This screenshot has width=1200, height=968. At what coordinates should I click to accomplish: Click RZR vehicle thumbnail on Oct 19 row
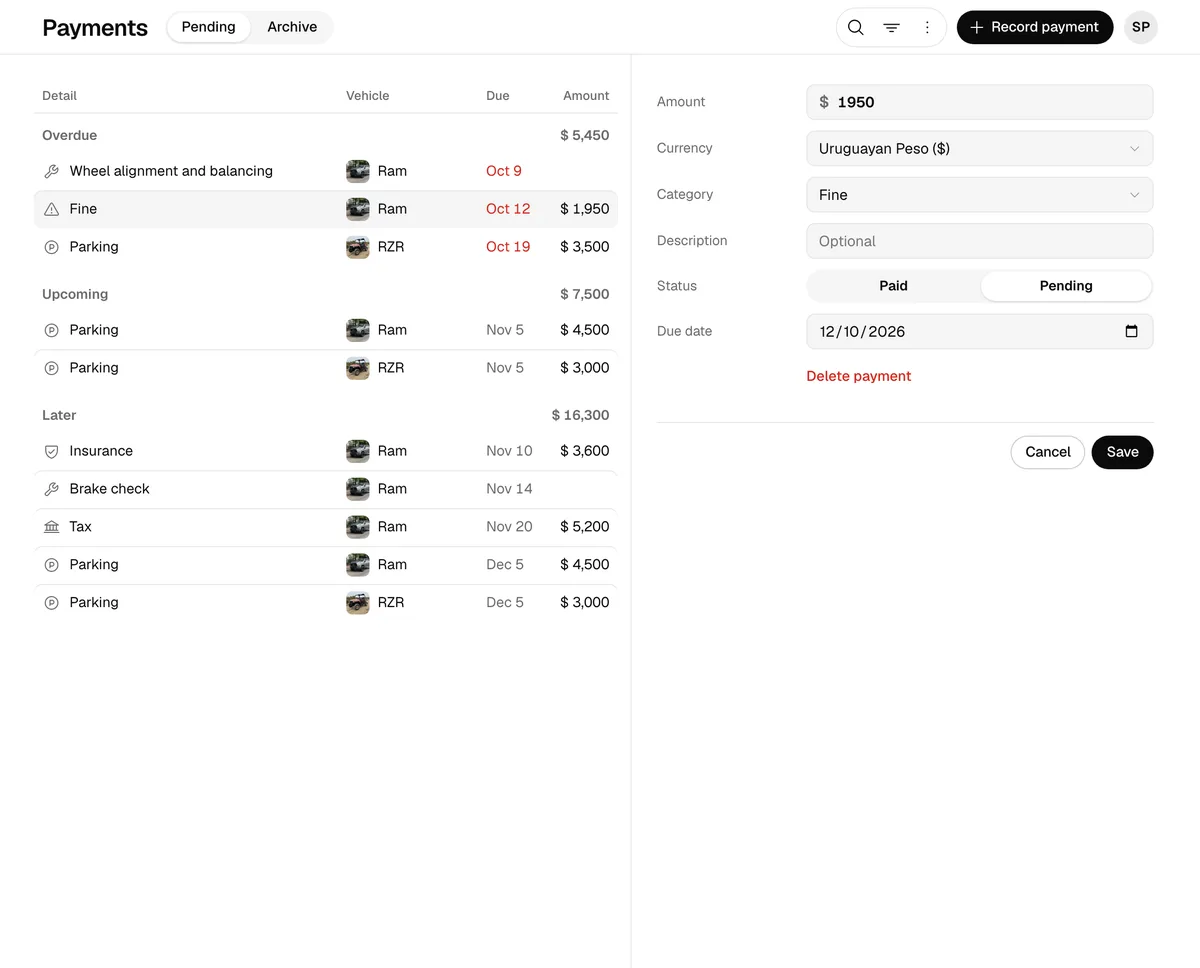pyautogui.click(x=358, y=247)
